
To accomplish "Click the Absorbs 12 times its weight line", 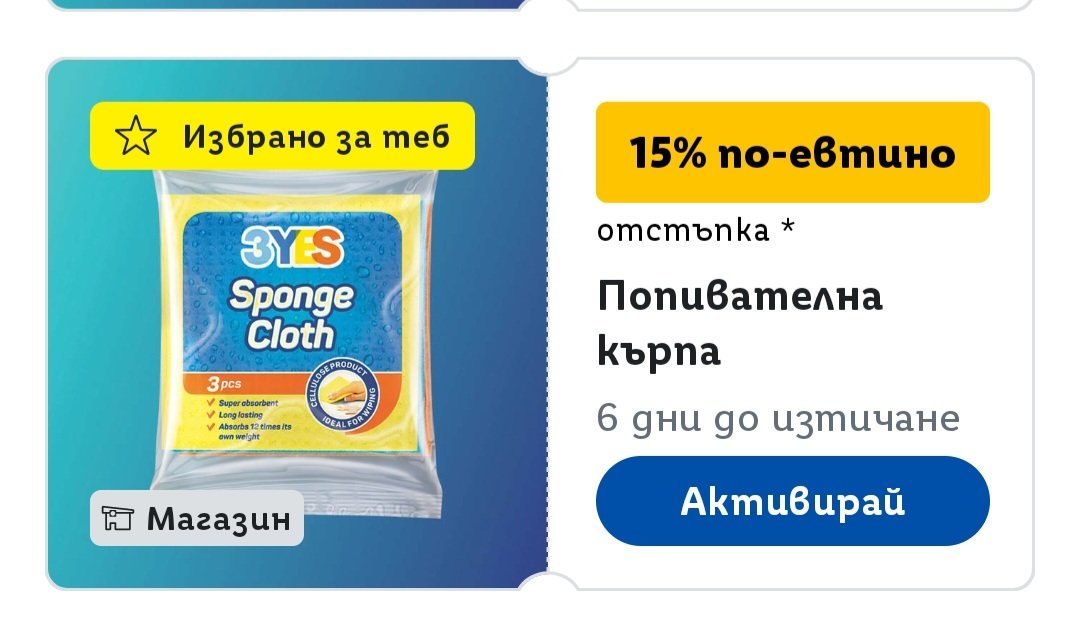I will click(249, 431).
